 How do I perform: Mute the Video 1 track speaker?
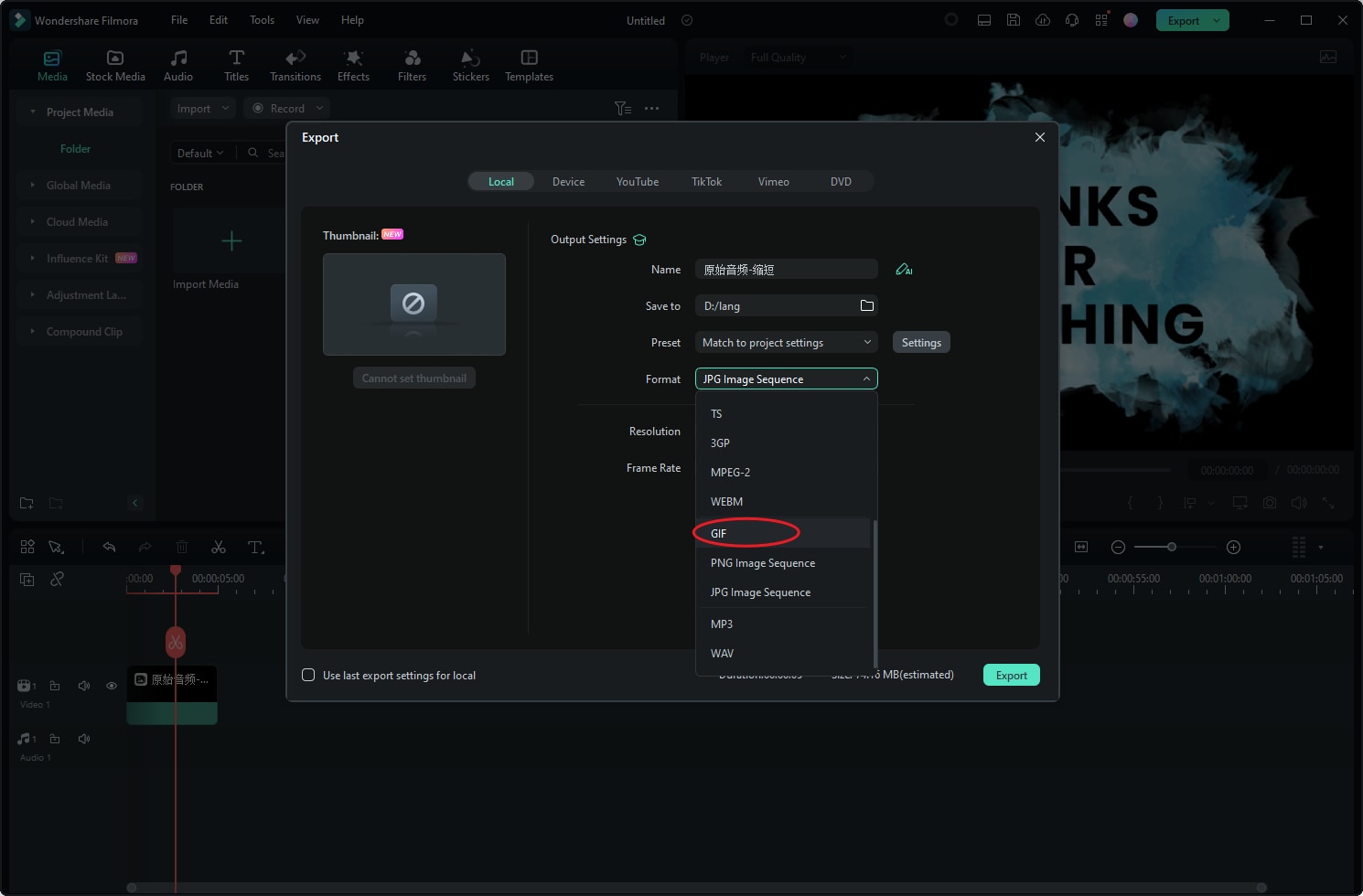pos(84,686)
